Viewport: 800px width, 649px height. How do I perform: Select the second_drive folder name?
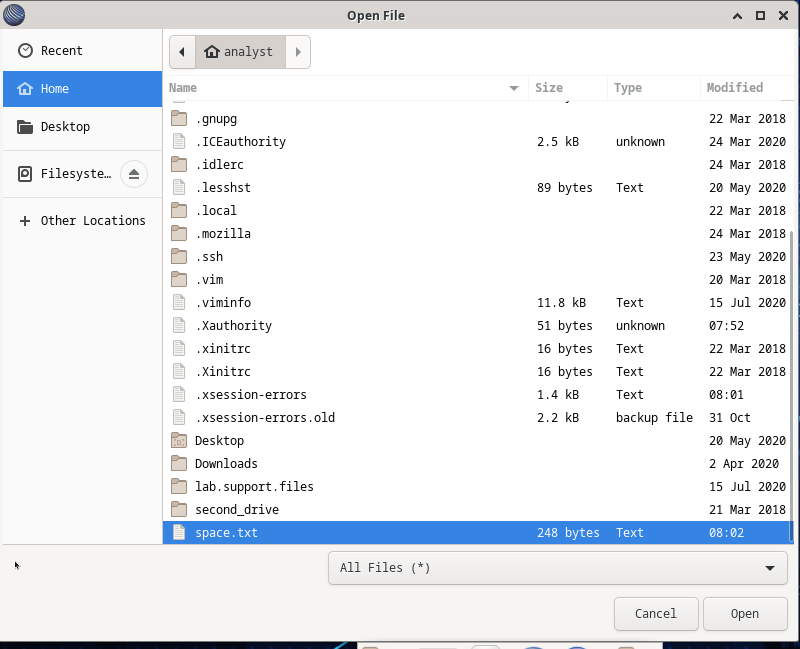pos(237,509)
